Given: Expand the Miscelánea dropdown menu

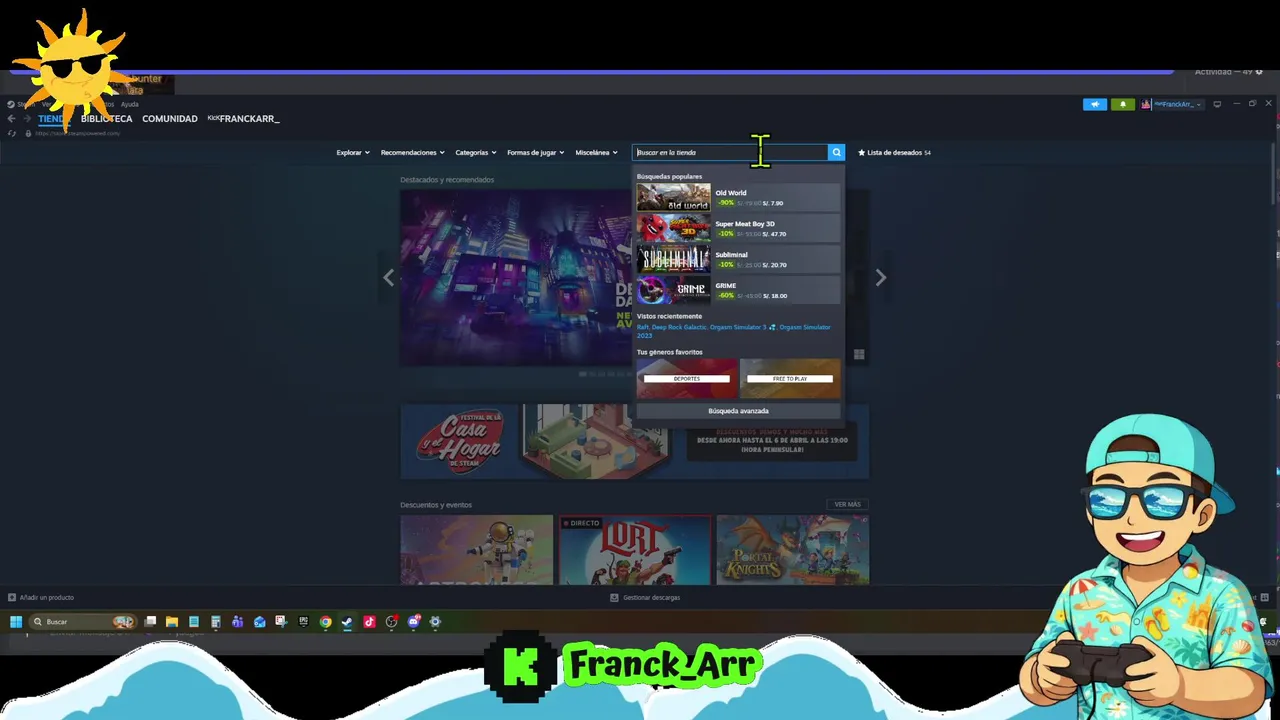Looking at the screenshot, I should click(x=597, y=153).
